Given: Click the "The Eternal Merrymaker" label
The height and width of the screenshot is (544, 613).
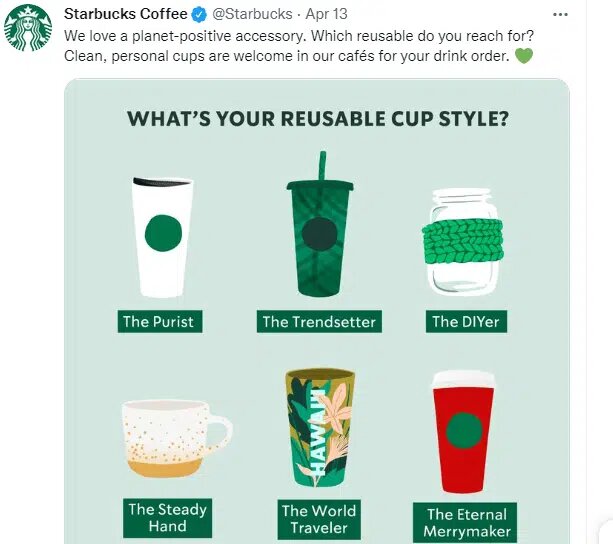Looking at the screenshot, I should click(x=464, y=521).
